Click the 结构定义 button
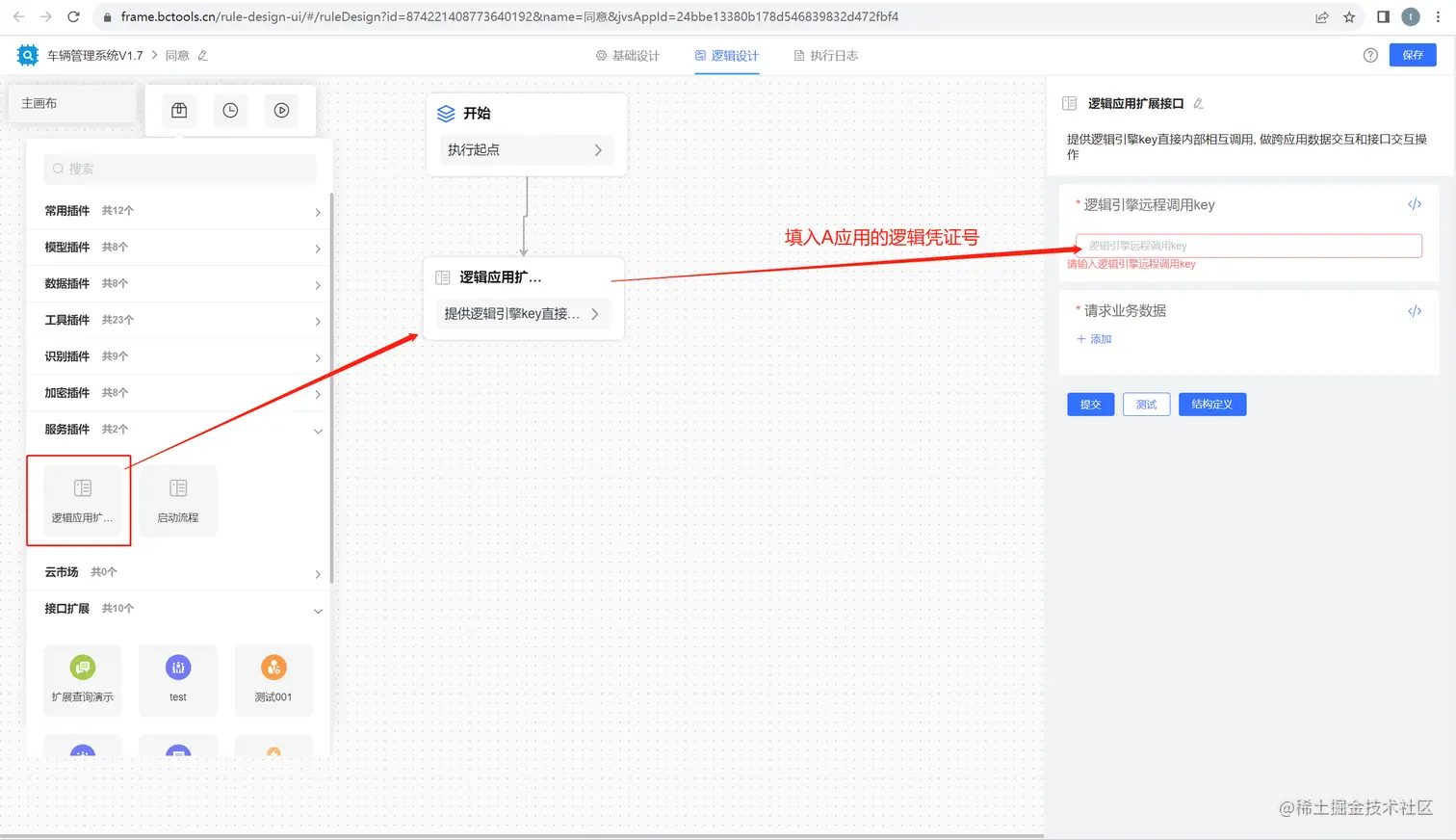The width and height of the screenshot is (1456, 840). (1212, 405)
